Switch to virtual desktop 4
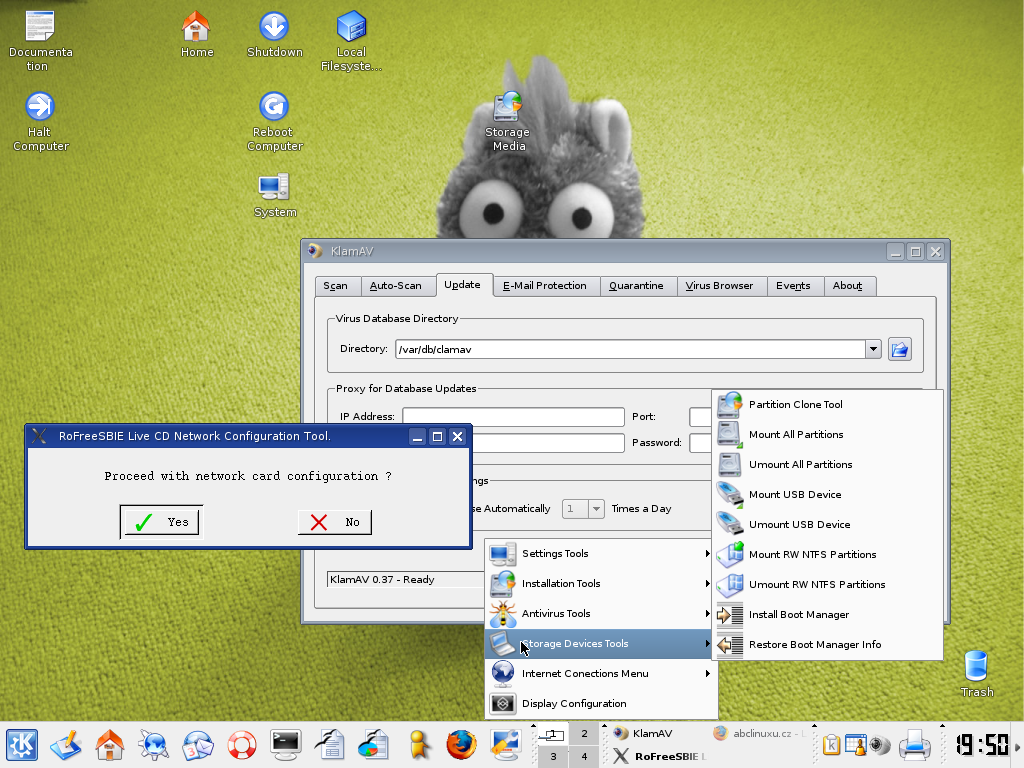The height and width of the screenshot is (768, 1024). coord(584,756)
